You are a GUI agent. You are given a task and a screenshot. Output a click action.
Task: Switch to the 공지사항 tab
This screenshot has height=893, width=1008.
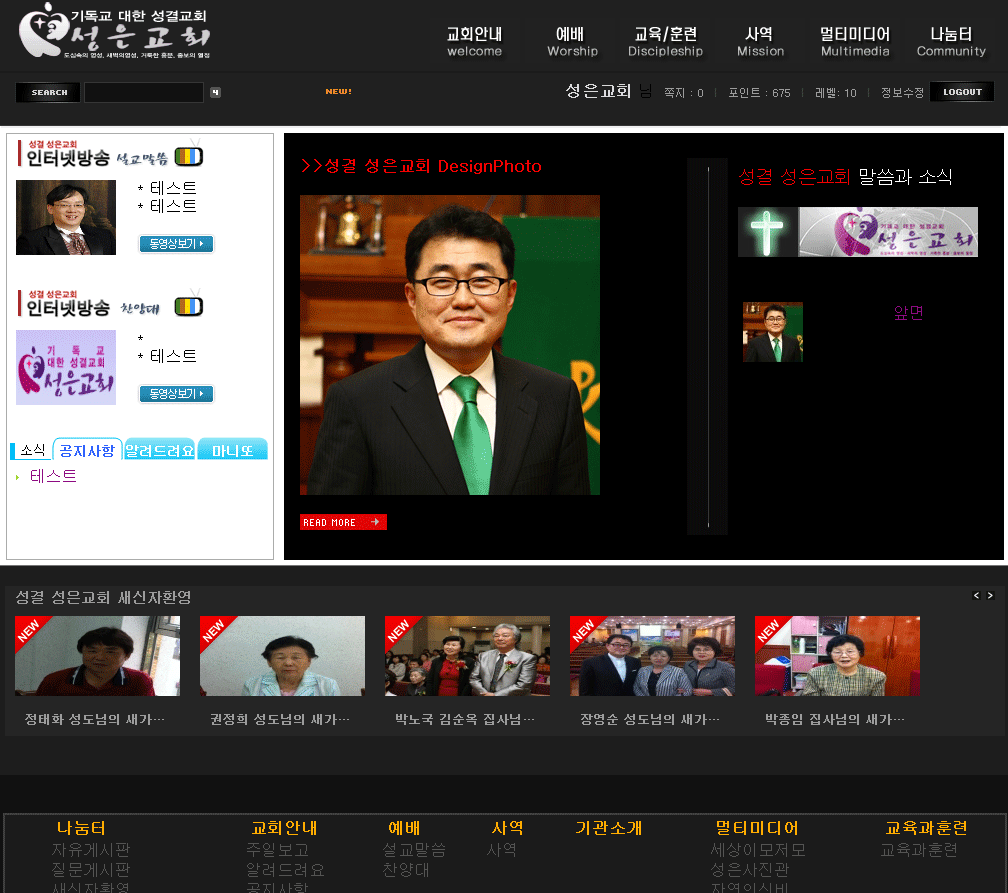87,450
